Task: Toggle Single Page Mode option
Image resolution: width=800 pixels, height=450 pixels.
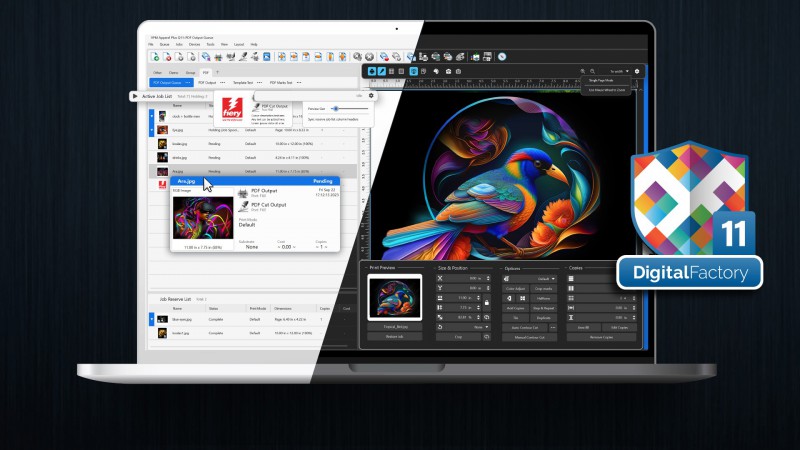Action: coord(607,82)
